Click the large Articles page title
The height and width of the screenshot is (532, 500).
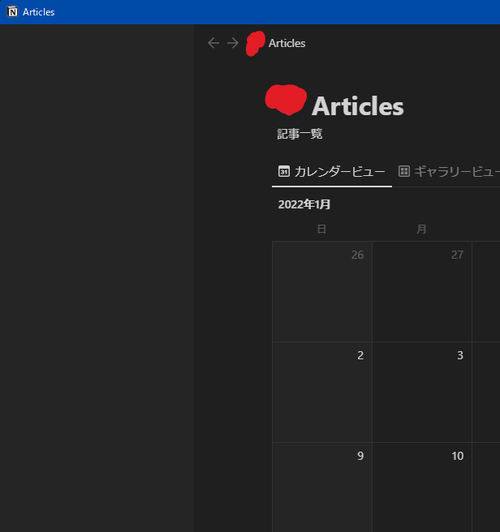[358, 106]
